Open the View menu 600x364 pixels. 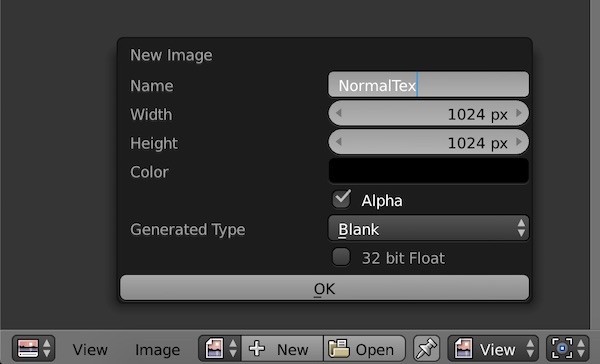[x=90, y=349]
